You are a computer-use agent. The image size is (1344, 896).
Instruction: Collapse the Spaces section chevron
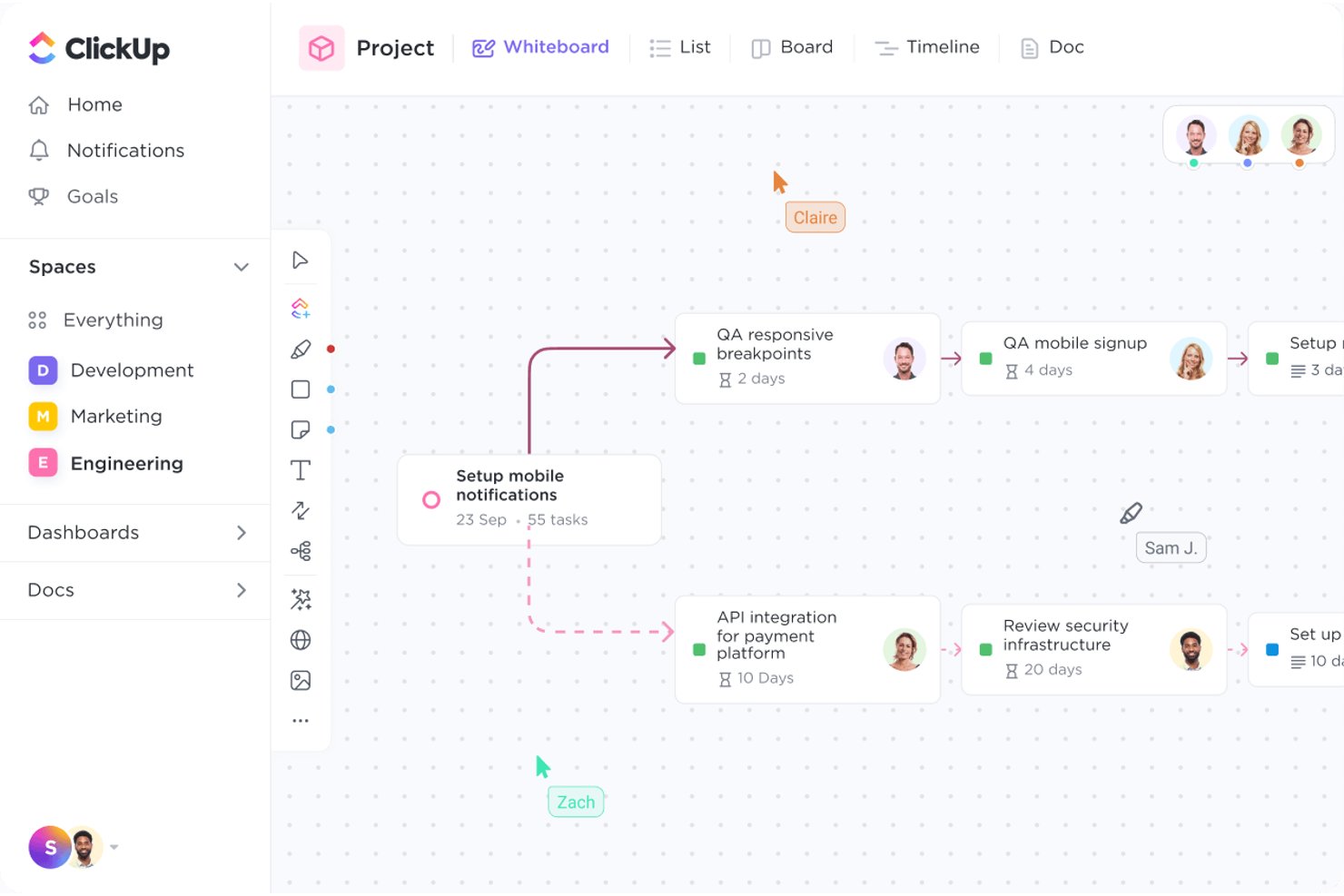click(x=241, y=267)
